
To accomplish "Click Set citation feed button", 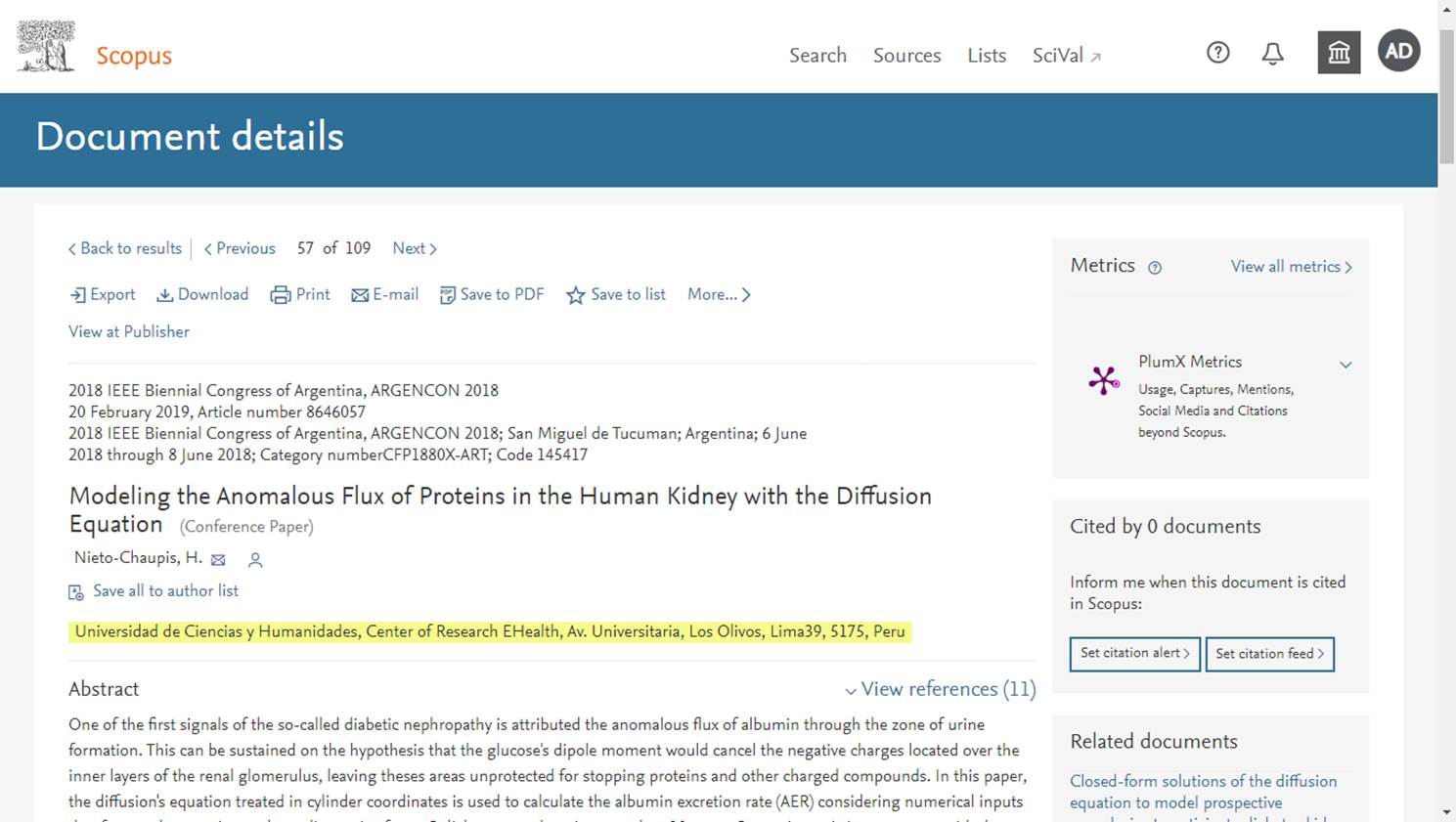I will click(1269, 654).
